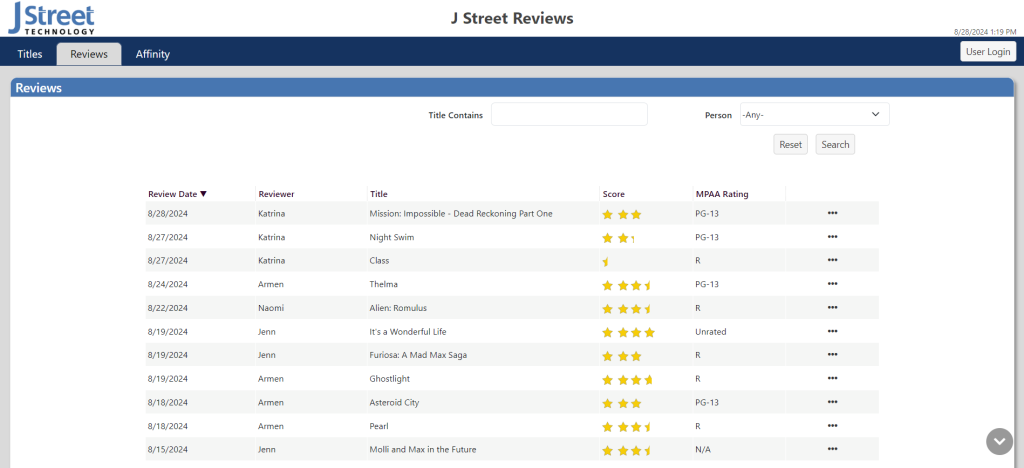Open the ellipsis menu for It's a Wonderful Life
This screenshot has width=1024, height=468.
832,331
